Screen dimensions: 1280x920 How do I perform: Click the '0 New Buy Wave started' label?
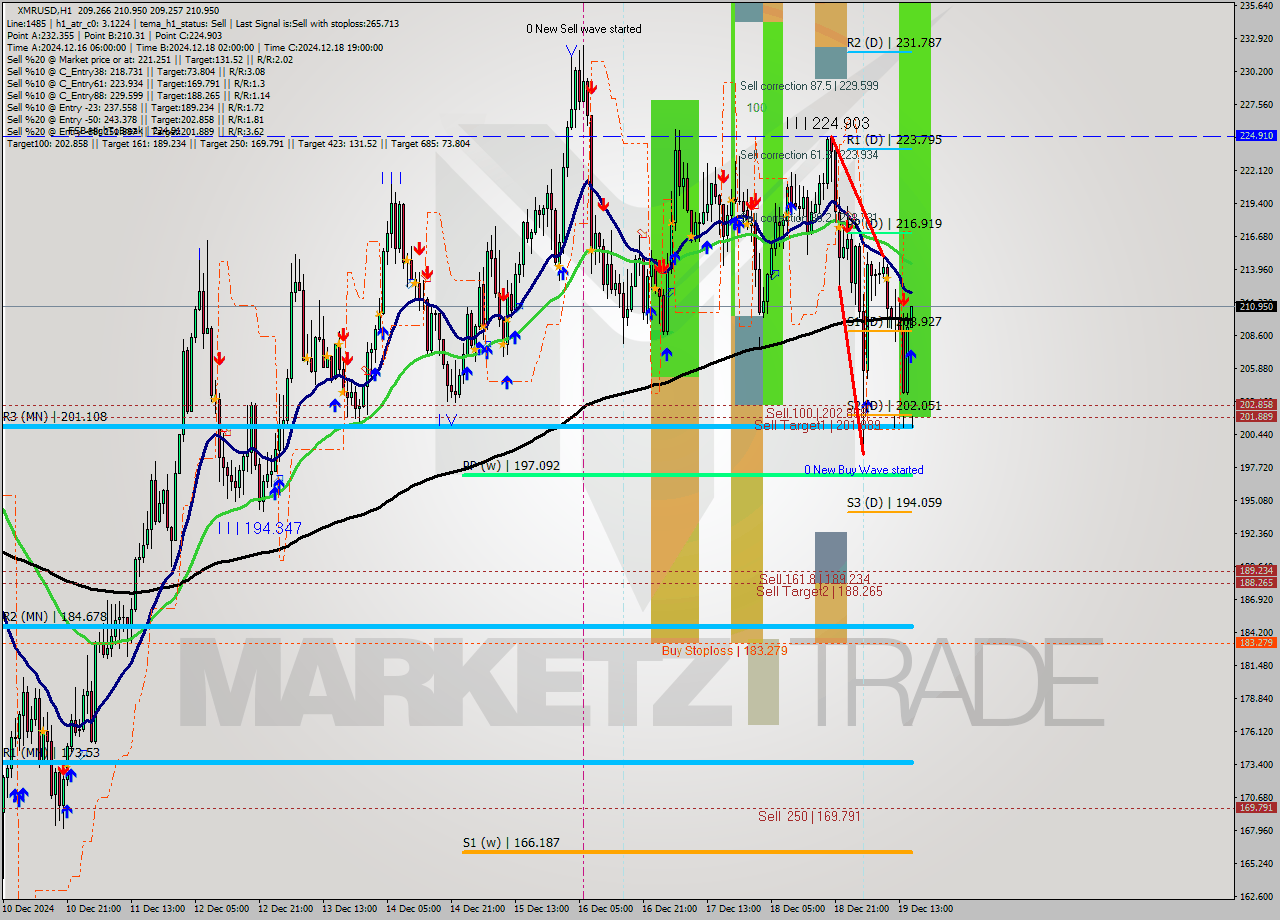coord(864,470)
